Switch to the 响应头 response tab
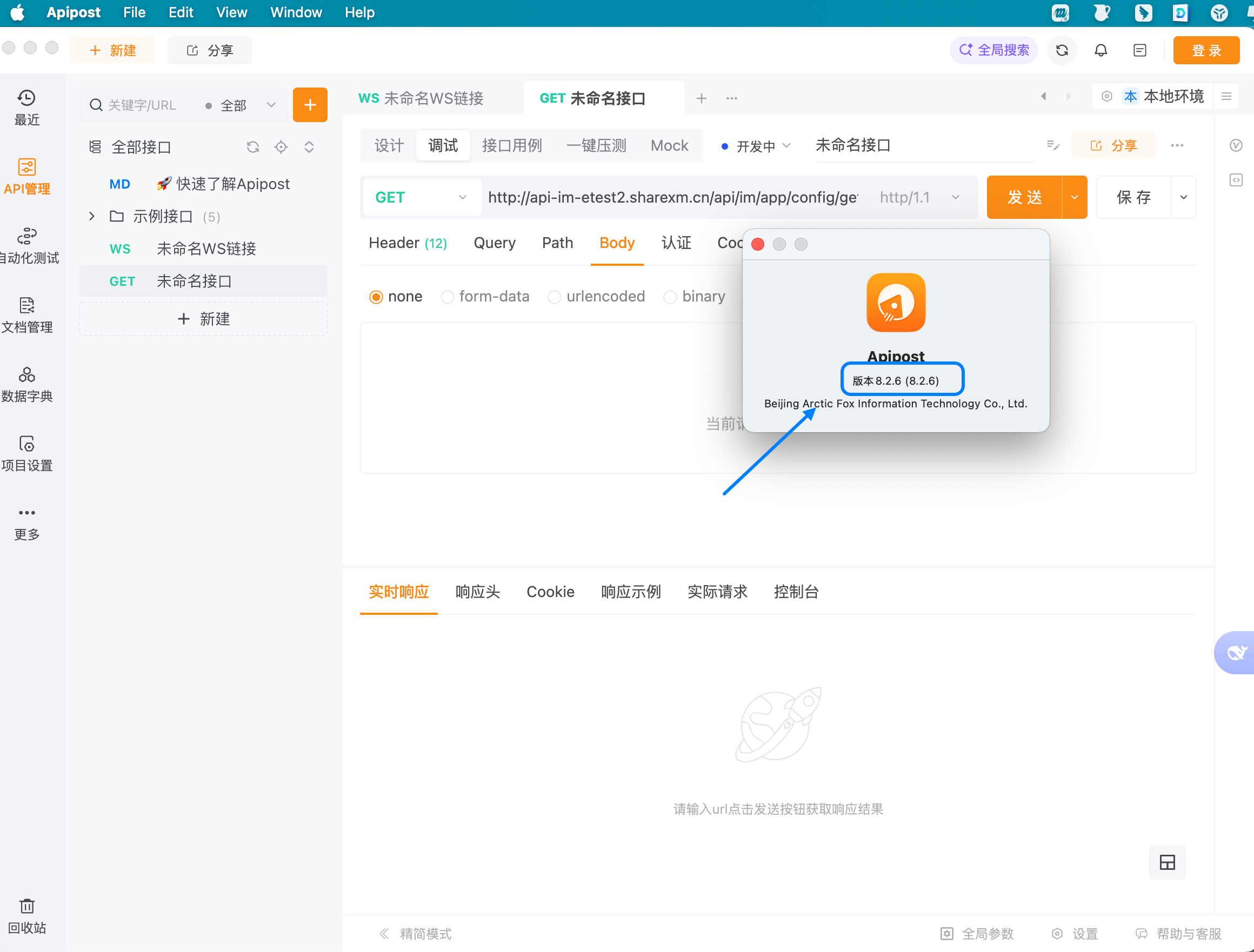1254x952 pixels. (477, 592)
